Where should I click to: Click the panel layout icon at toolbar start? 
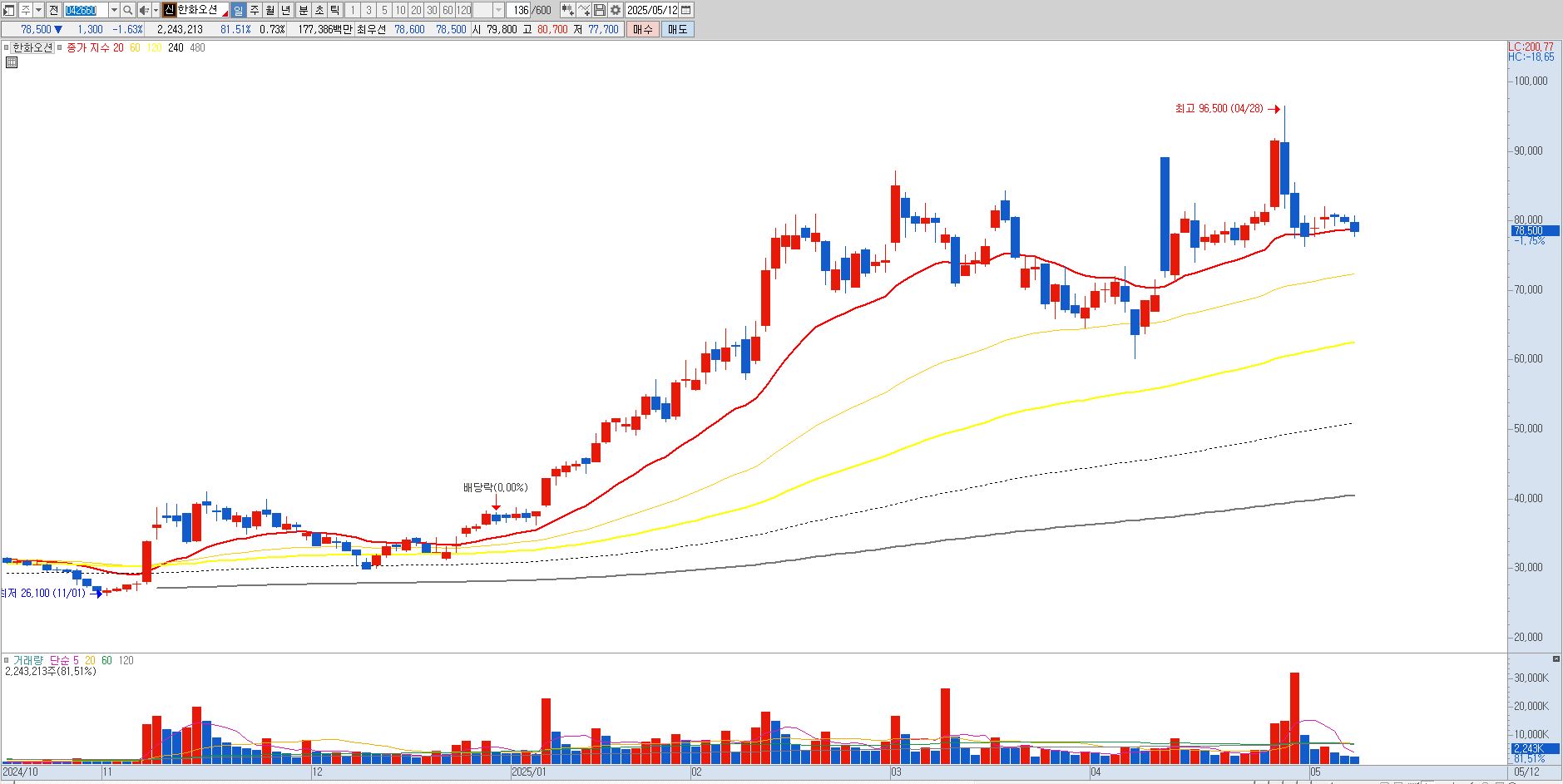(8, 10)
